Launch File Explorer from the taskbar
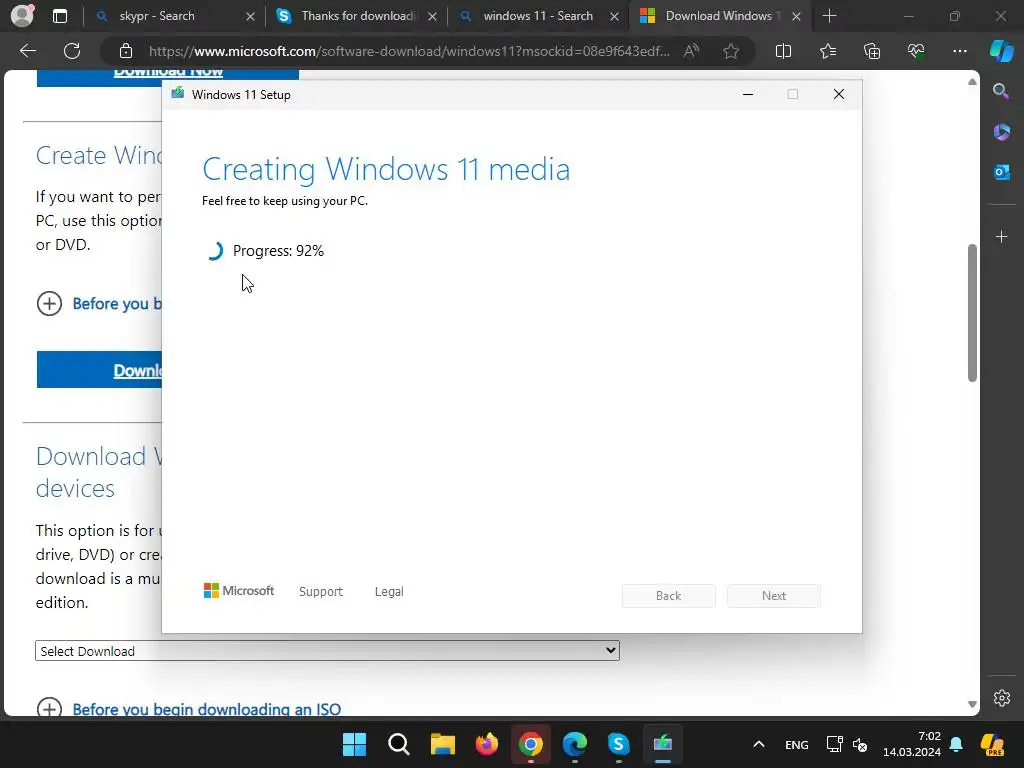Viewport: 1024px width, 768px height. (x=443, y=744)
